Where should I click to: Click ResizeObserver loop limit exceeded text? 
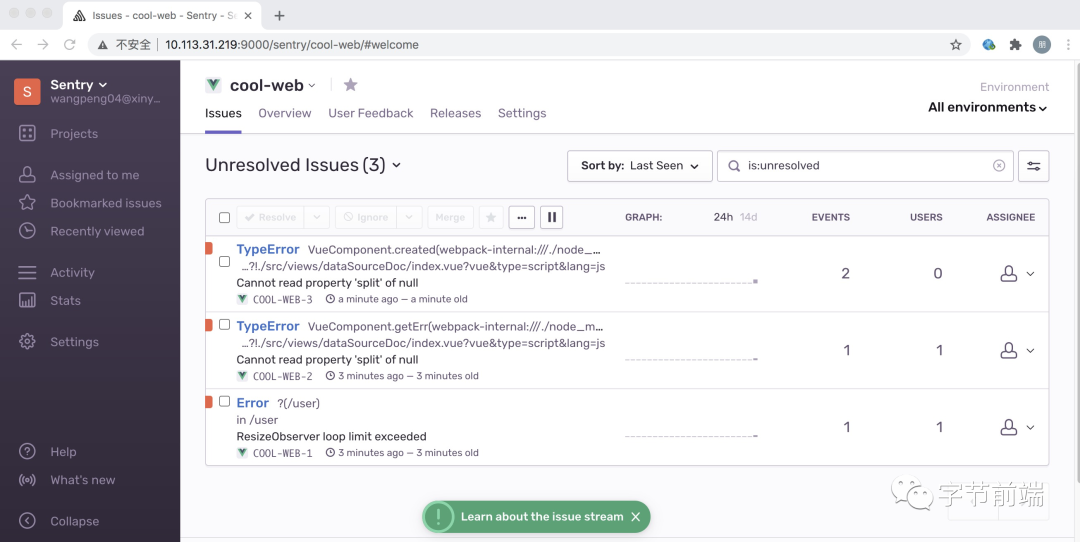click(331, 436)
